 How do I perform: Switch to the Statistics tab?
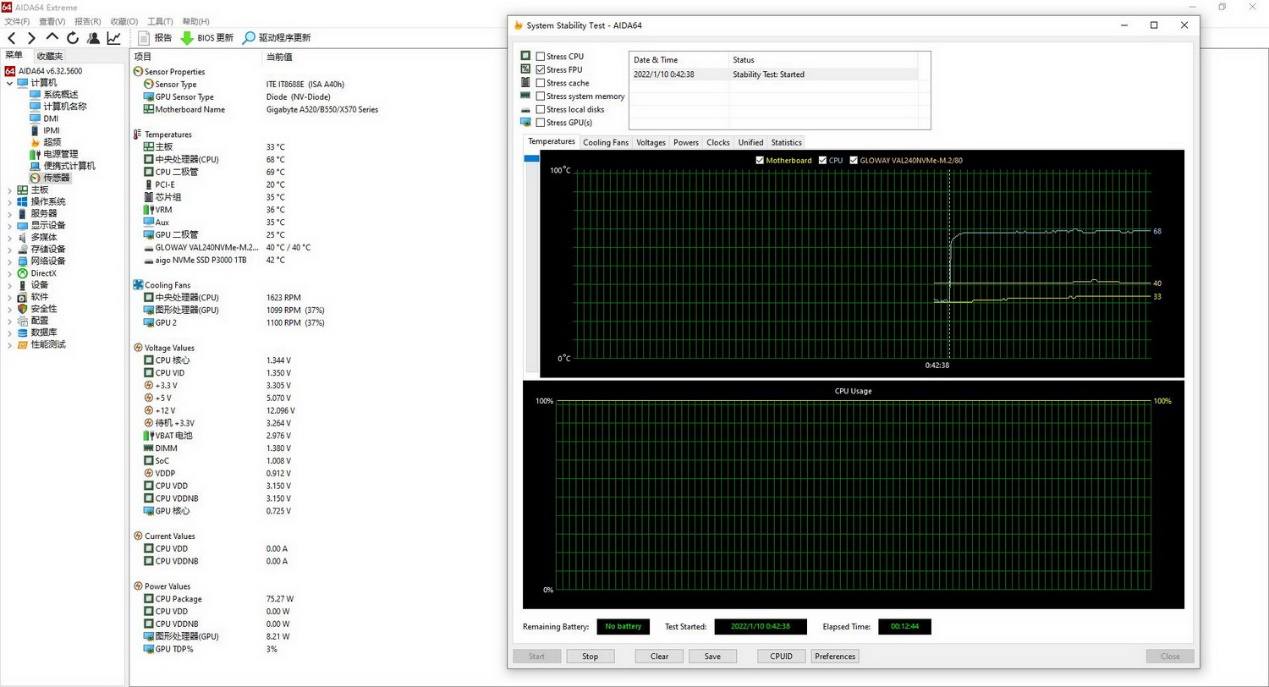pyautogui.click(x=786, y=142)
